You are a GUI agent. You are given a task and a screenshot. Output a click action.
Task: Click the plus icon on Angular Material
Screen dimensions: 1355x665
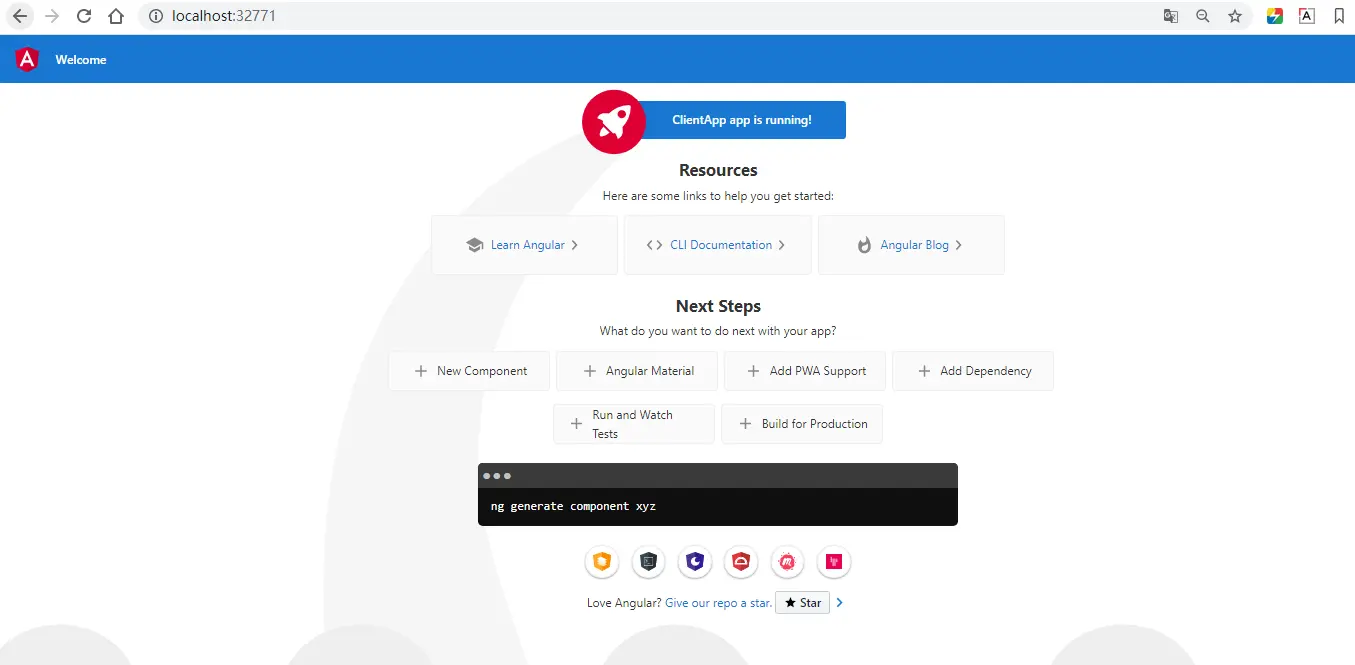(x=589, y=371)
